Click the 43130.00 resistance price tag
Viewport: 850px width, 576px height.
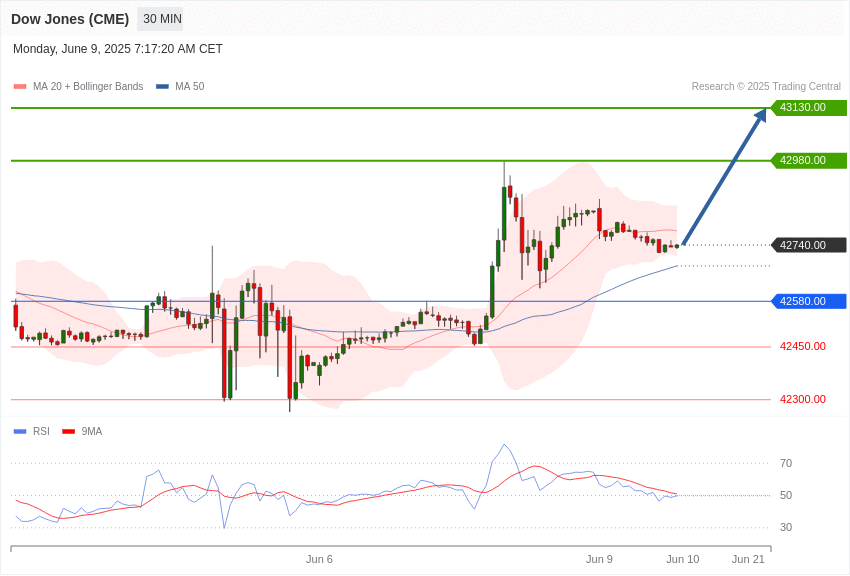[809, 107]
